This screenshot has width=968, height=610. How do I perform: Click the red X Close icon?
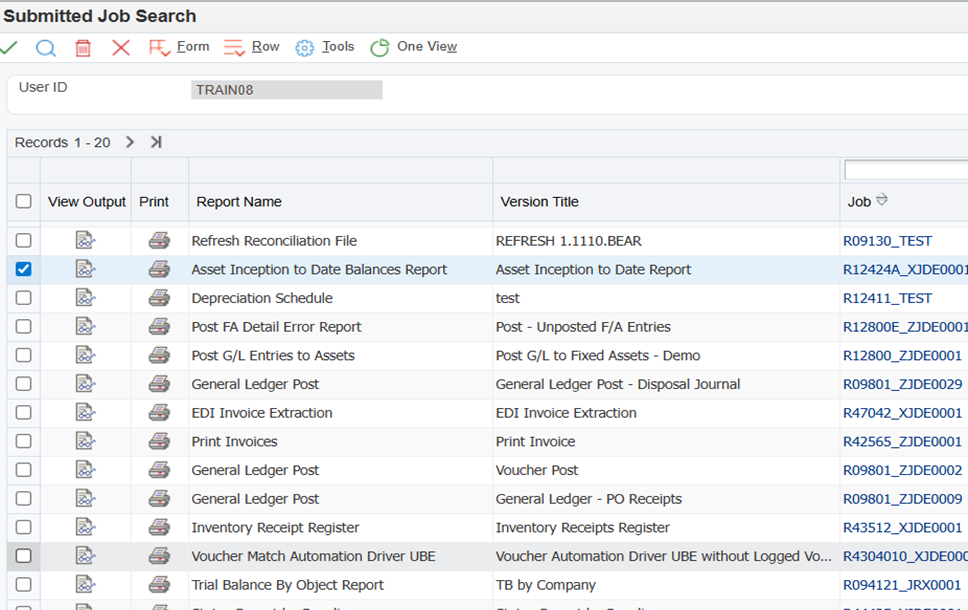[x=121, y=48]
